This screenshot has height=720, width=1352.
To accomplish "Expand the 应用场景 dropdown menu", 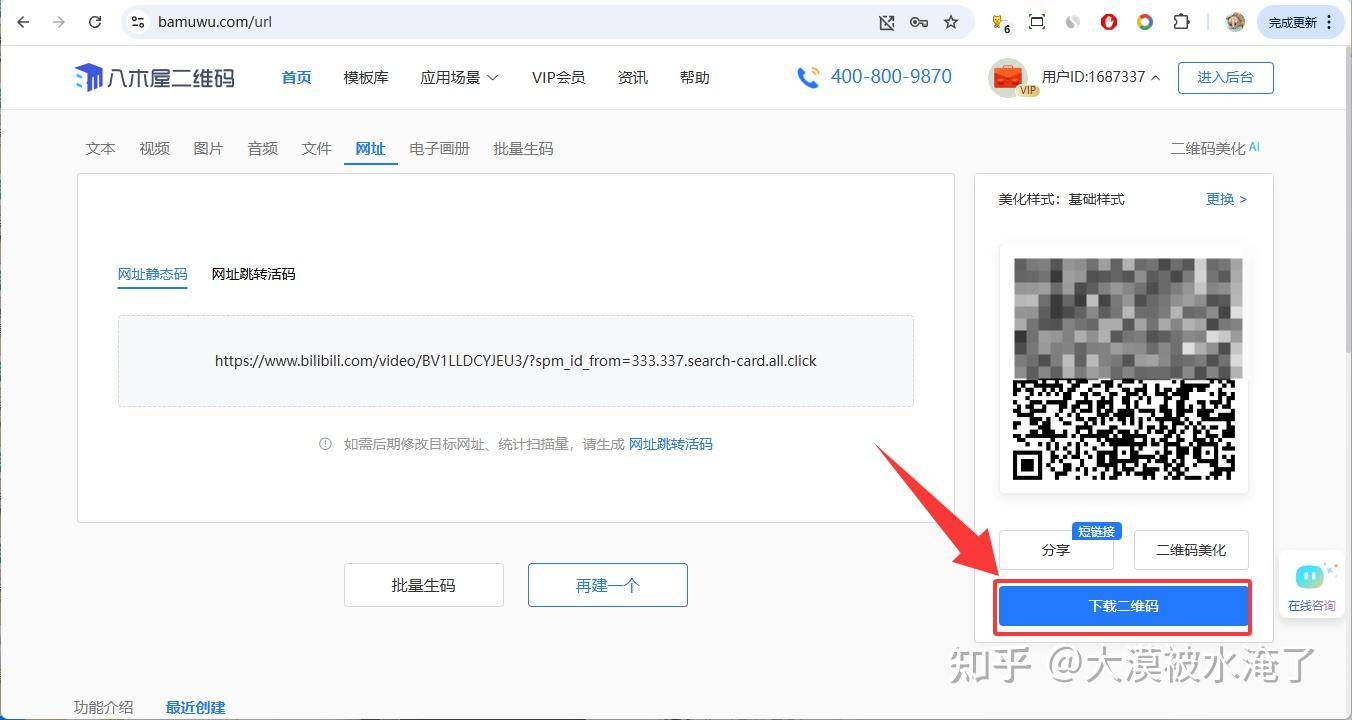I will point(459,77).
